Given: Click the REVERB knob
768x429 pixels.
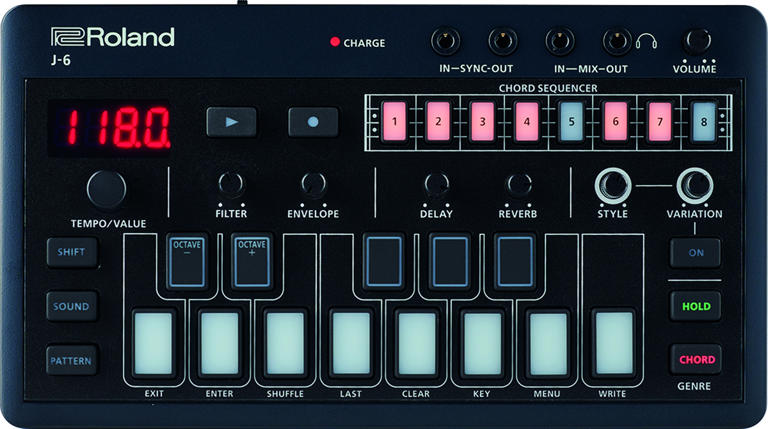Looking at the screenshot, I should click(518, 184).
